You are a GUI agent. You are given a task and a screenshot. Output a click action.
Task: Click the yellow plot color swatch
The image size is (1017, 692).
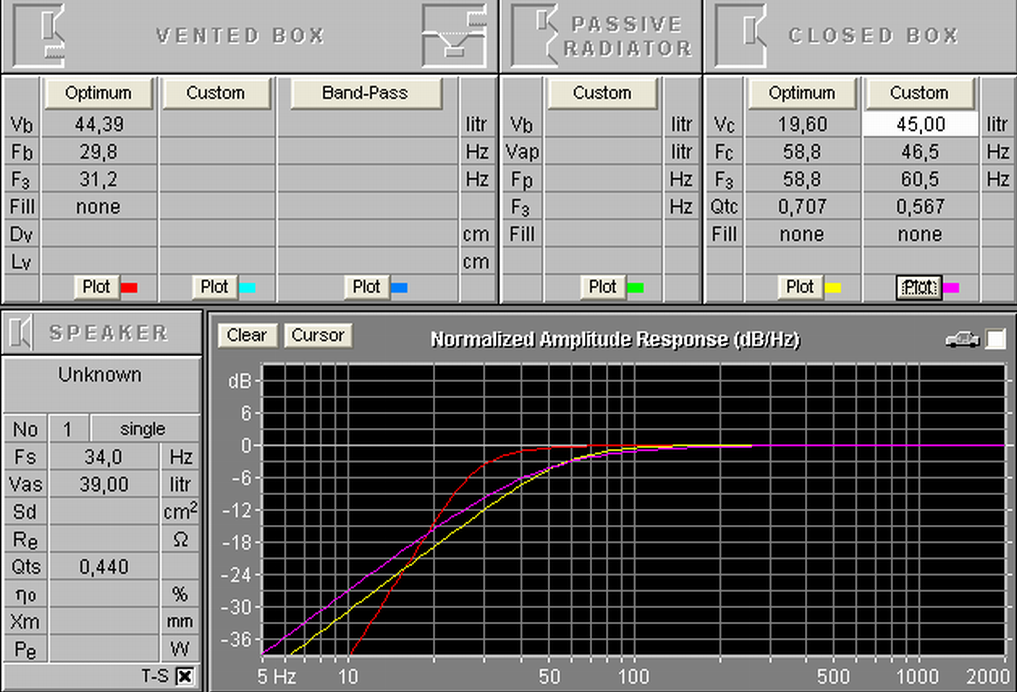[833, 287]
